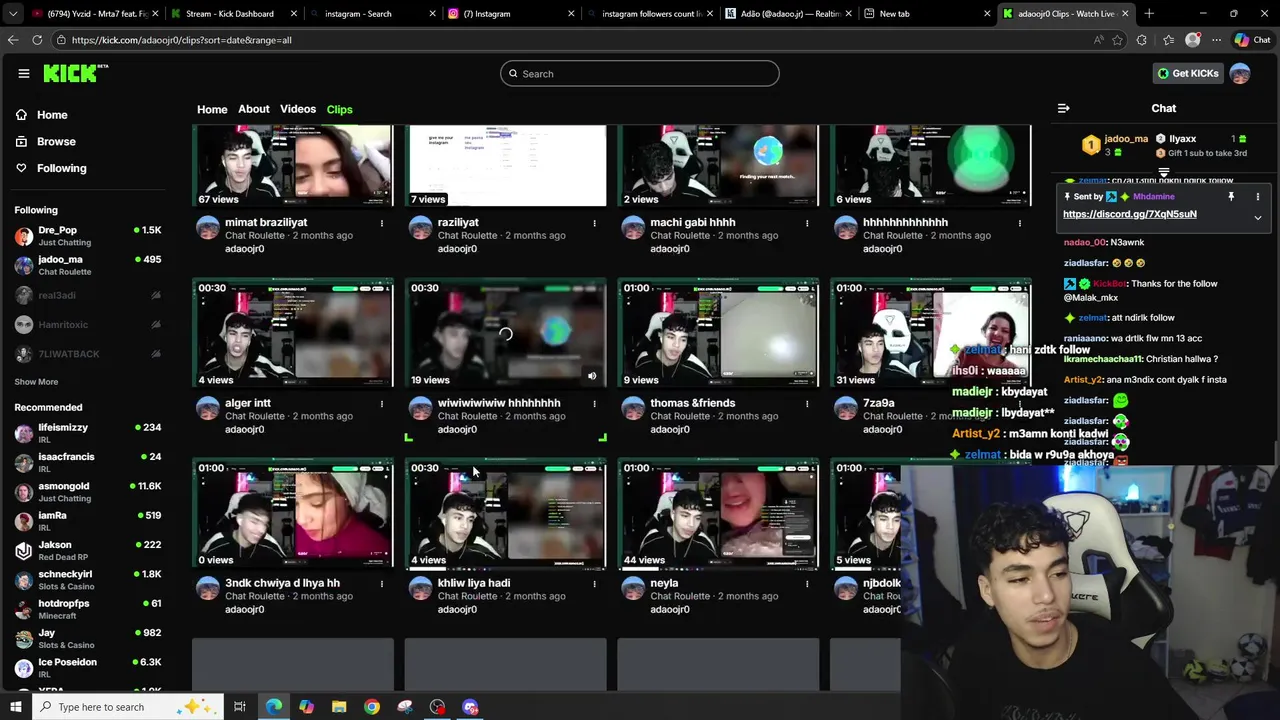1280x720 pixels.
Task: Open lifeismizzy recommended channel
Action: (x=88, y=433)
